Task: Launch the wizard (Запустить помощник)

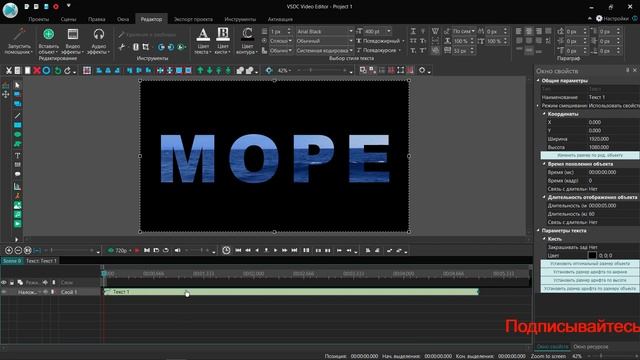Action: pos(19,41)
